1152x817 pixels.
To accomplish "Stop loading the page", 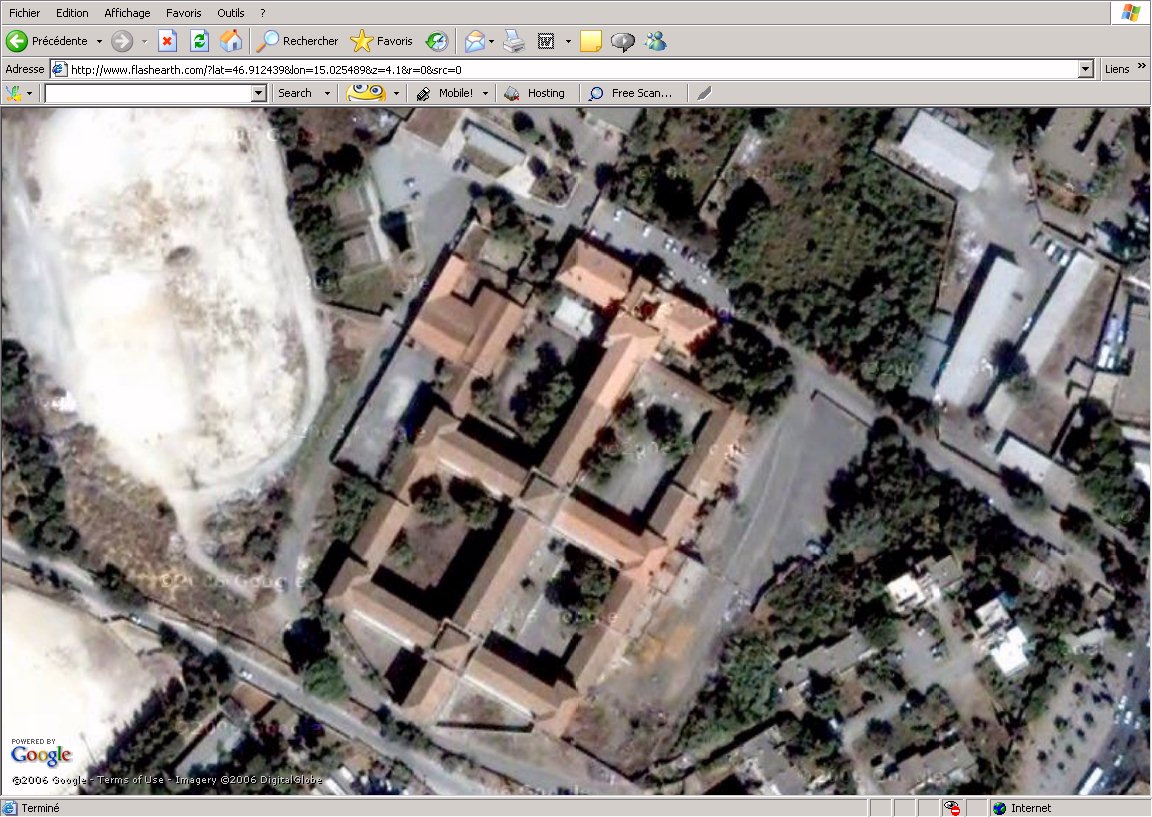I will click(x=168, y=41).
